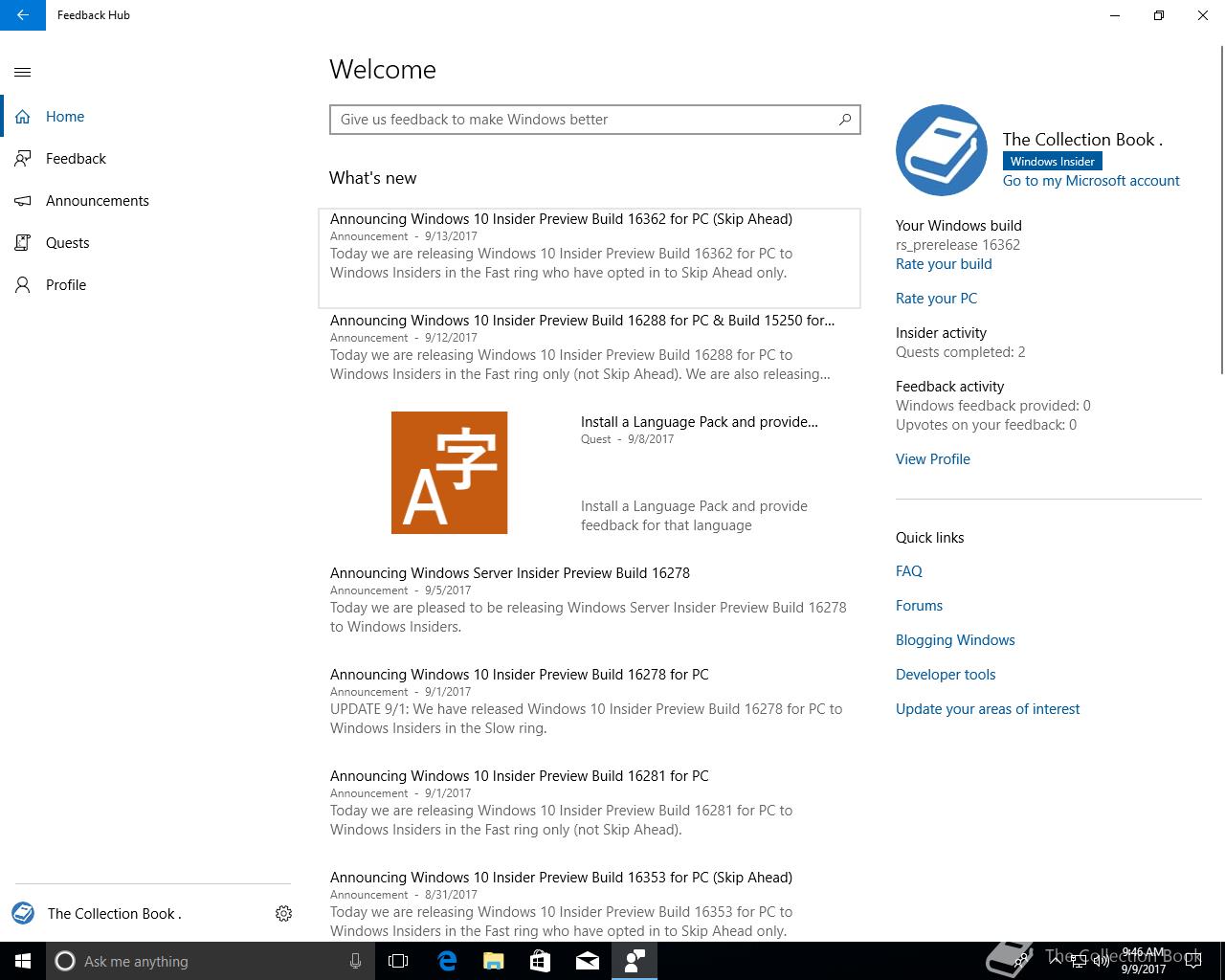Click 'rs_prerelease 16362' build text
The height and width of the screenshot is (980, 1225).
click(x=958, y=245)
